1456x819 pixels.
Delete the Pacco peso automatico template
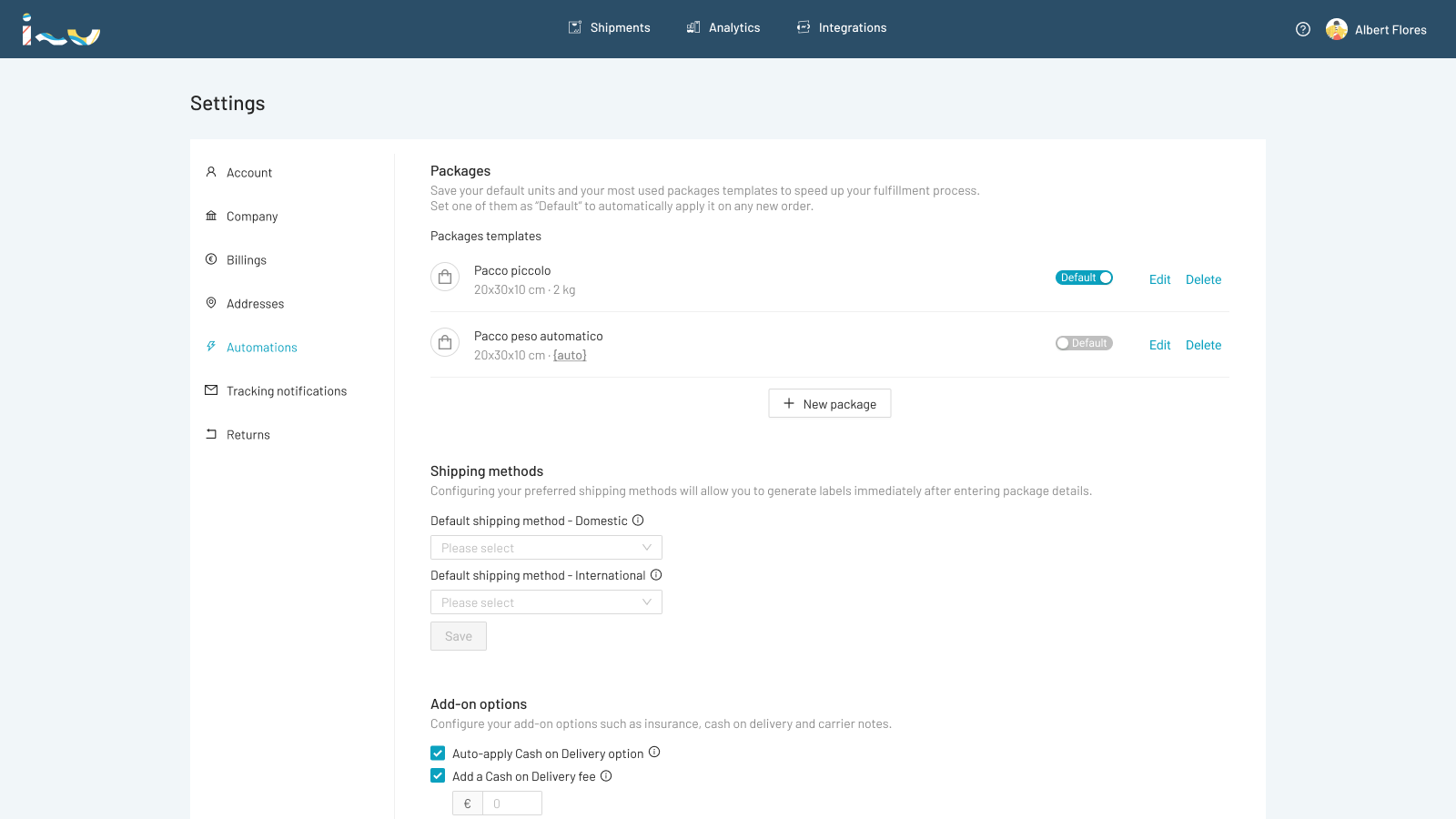[x=1203, y=345]
